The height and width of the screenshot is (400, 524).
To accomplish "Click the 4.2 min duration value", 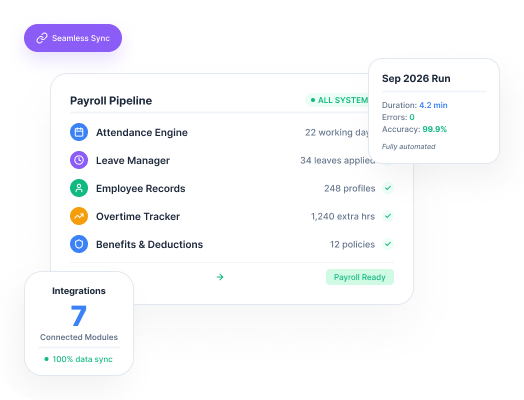I will click(x=433, y=105).
